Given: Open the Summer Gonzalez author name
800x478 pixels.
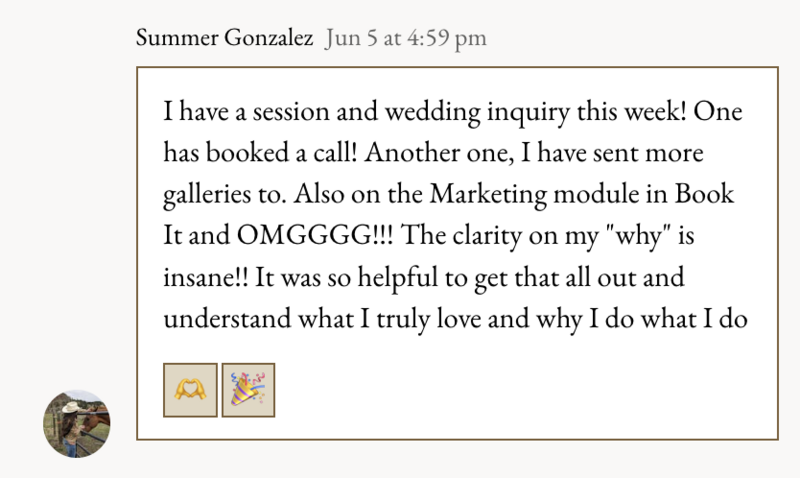Looking at the screenshot, I should click(x=224, y=39).
